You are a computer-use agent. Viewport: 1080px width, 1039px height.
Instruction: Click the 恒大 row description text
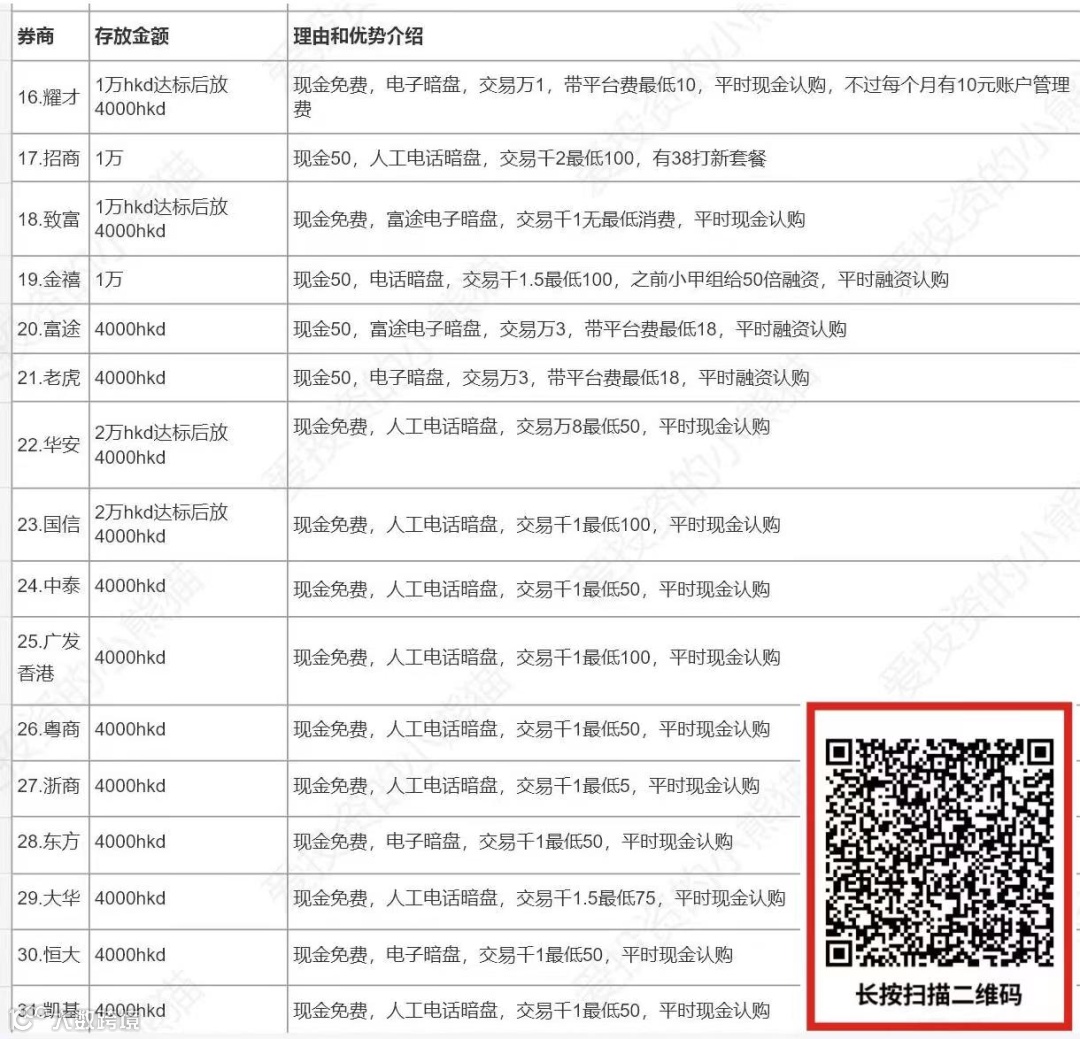coord(512,954)
